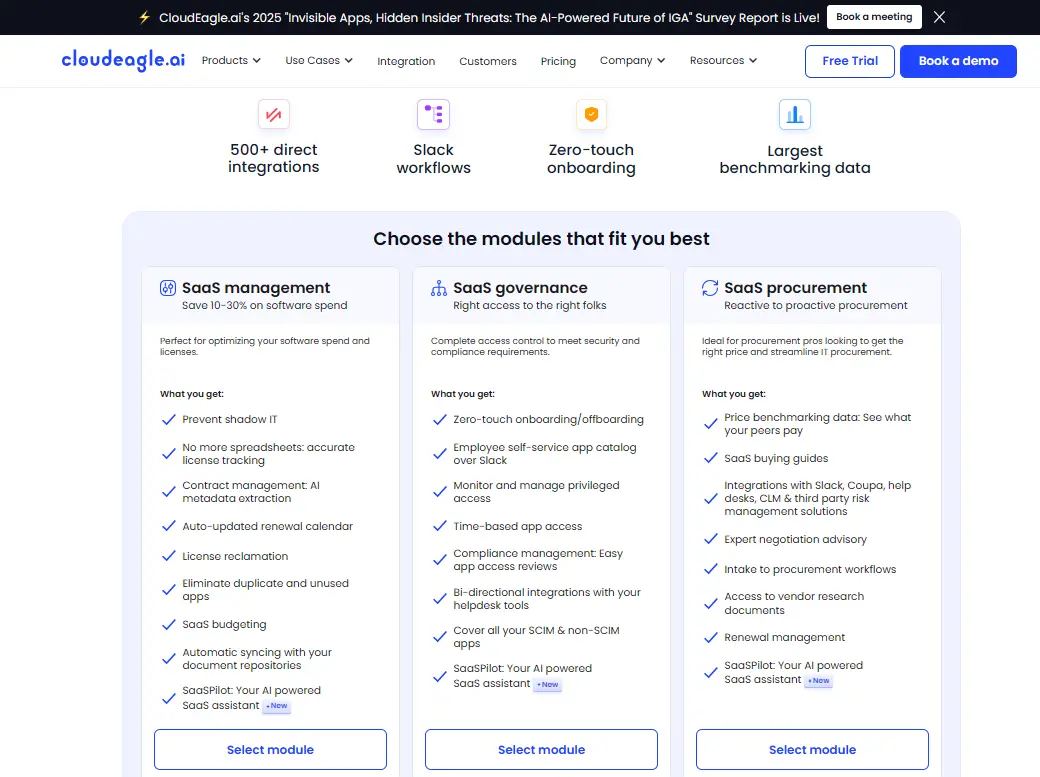1040x777 pixels.
Task: Select the SaaS governance module
Action: (x=541, y=750)
